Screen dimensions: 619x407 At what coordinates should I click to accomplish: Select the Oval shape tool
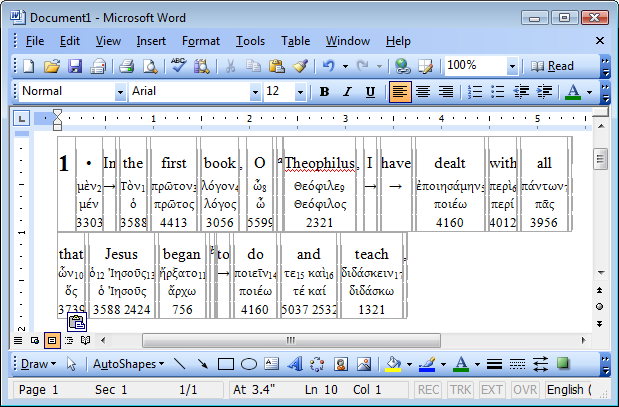pyautogui.click(x=249, y=364)
